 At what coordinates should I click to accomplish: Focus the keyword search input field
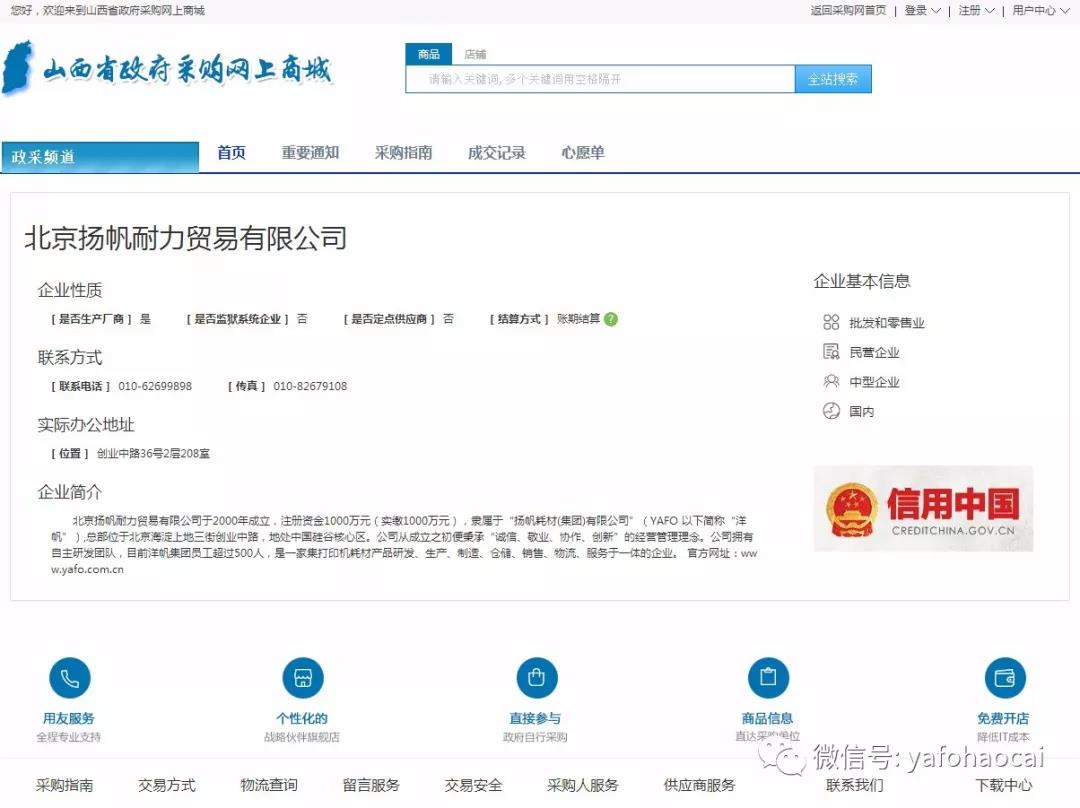600,79
